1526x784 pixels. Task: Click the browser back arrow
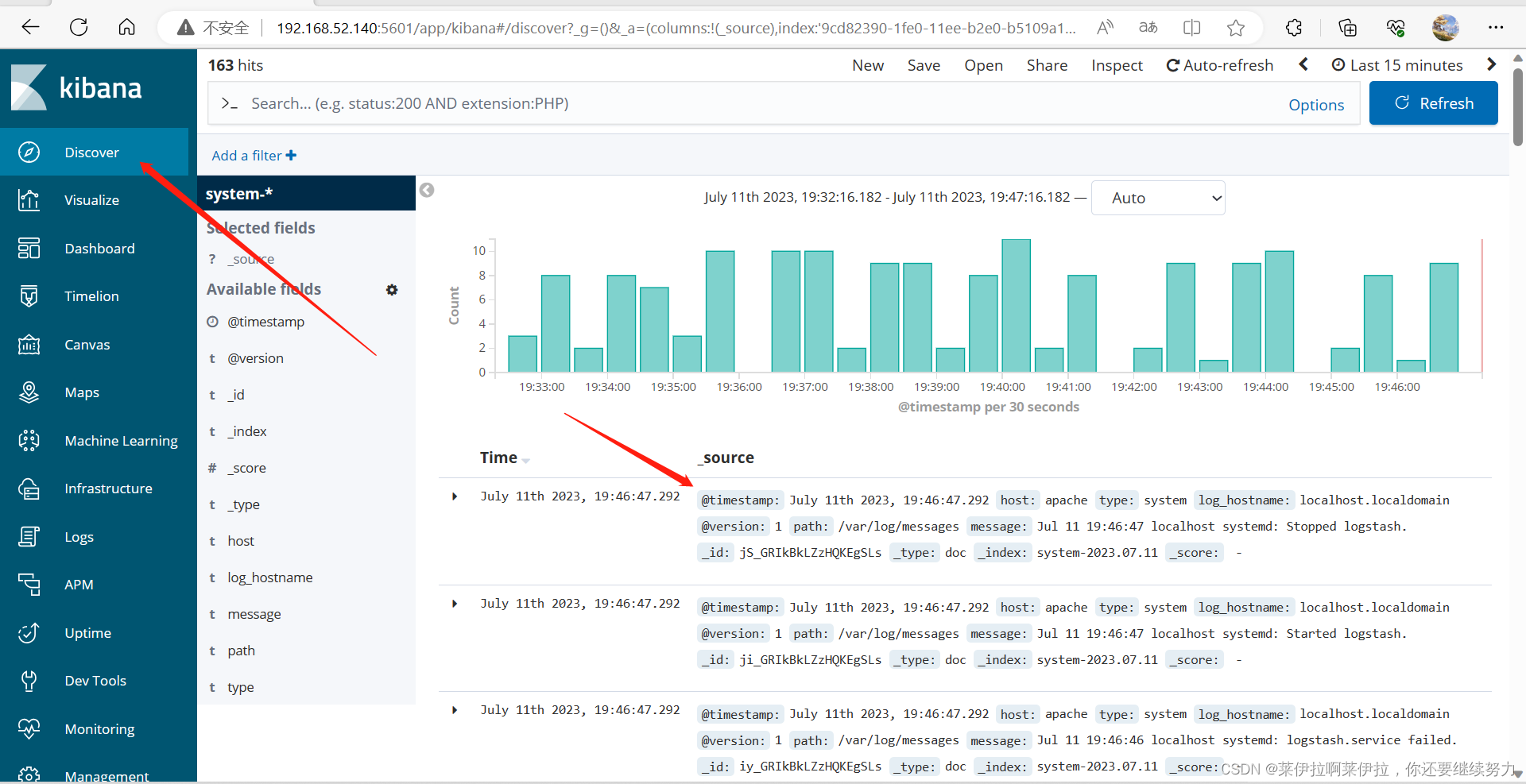pyautogui.click(x=30, y=28)
